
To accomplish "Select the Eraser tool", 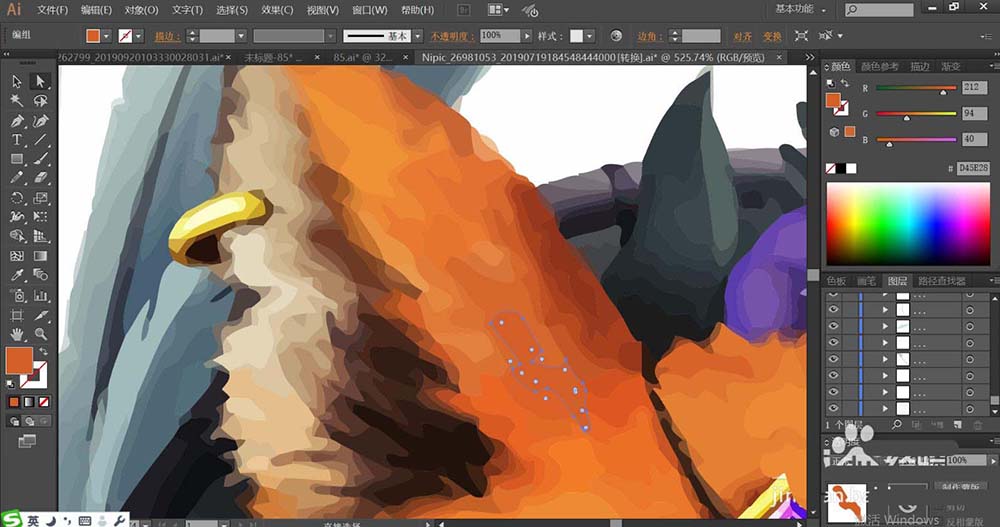I will pos(40,178).
